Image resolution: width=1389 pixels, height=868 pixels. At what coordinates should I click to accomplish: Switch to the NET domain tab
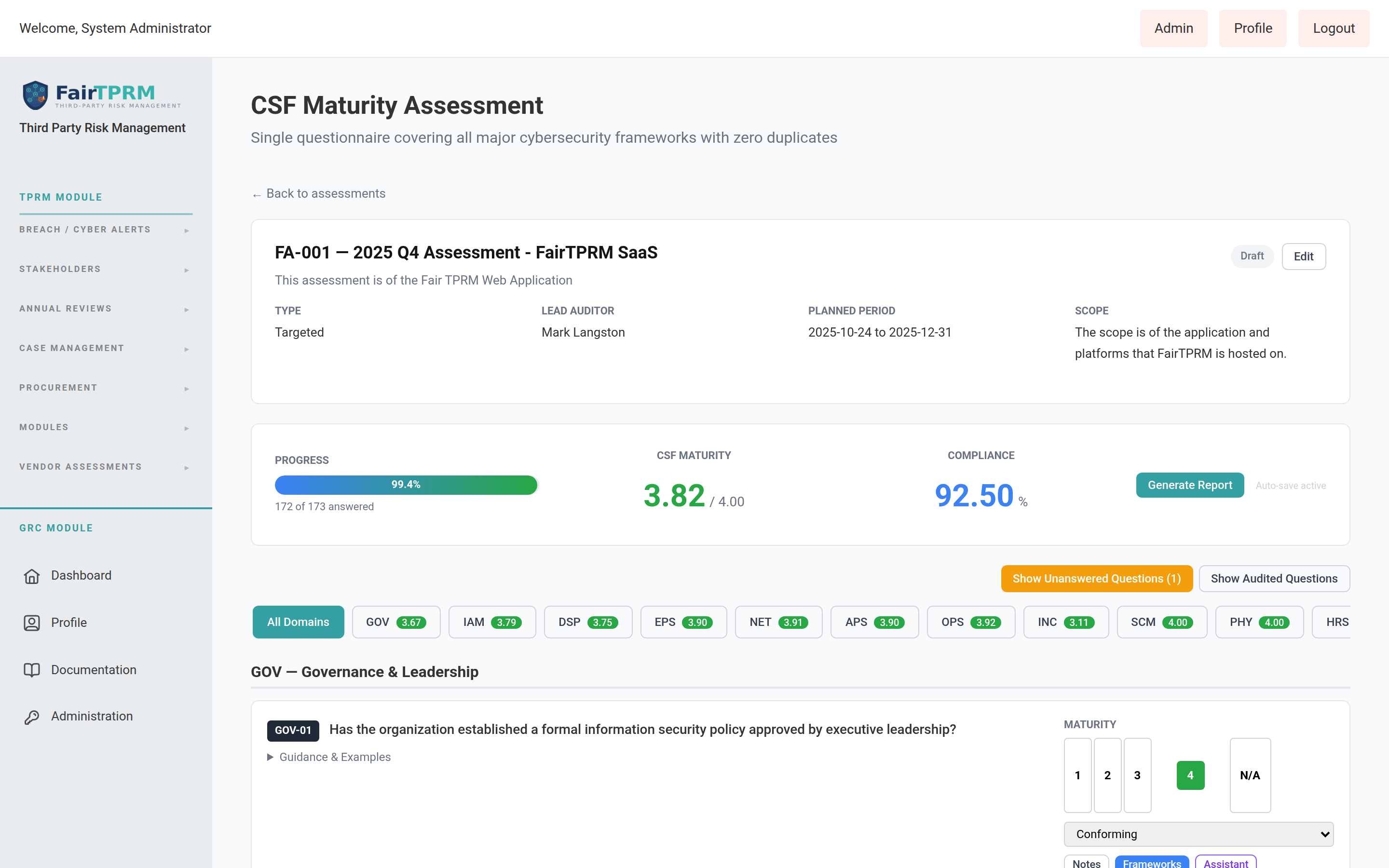click(778, 622)
